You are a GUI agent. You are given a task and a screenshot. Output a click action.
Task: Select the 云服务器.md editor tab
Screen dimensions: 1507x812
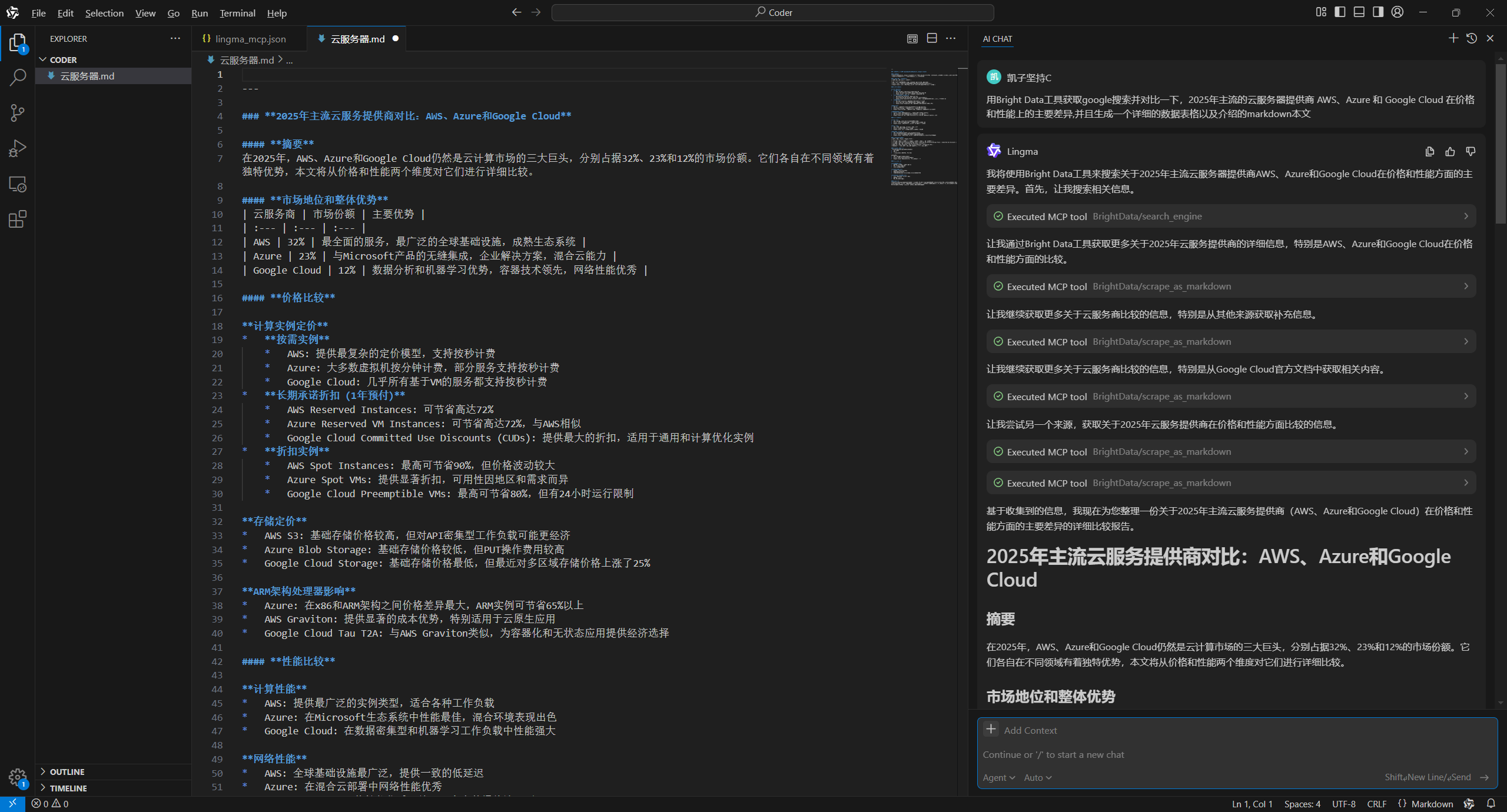[357, 39]
